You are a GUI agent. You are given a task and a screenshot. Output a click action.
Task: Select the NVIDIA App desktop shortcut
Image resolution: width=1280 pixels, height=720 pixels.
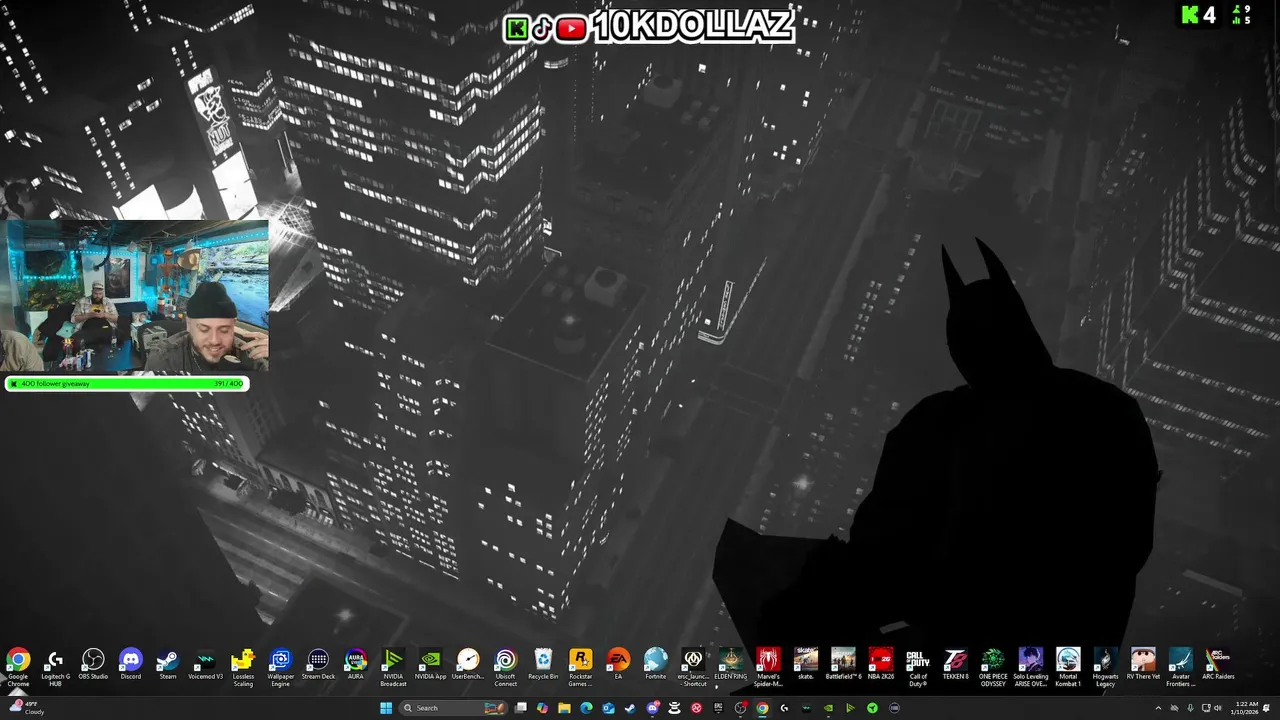(430, 664)
